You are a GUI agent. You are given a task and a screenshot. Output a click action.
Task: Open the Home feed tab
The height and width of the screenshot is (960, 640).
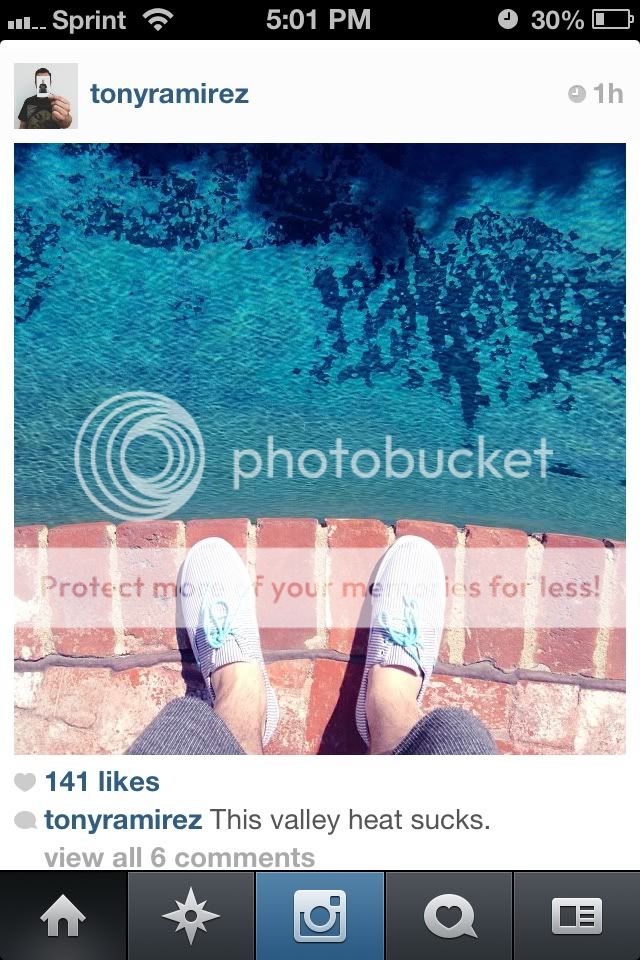pyautogui.click(x=63, y=915)
